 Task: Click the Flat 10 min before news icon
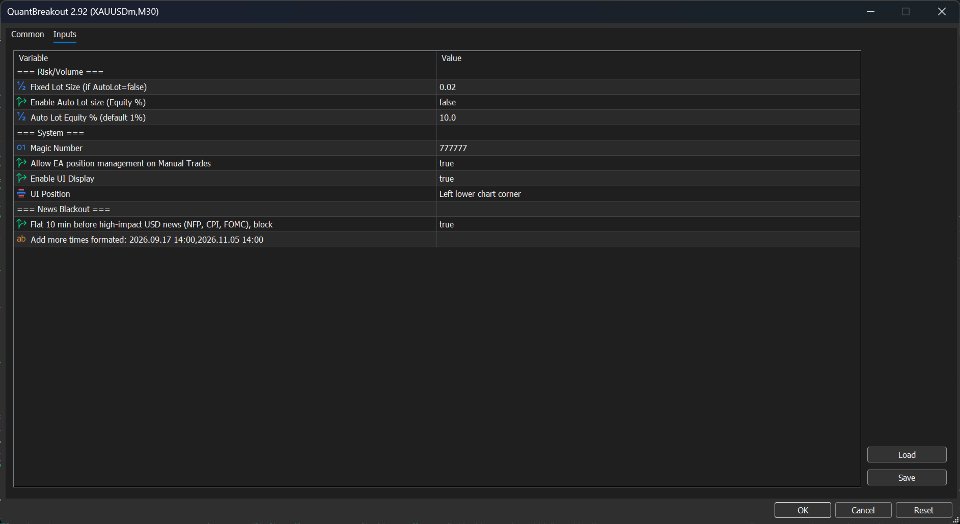tap(21, 225)
